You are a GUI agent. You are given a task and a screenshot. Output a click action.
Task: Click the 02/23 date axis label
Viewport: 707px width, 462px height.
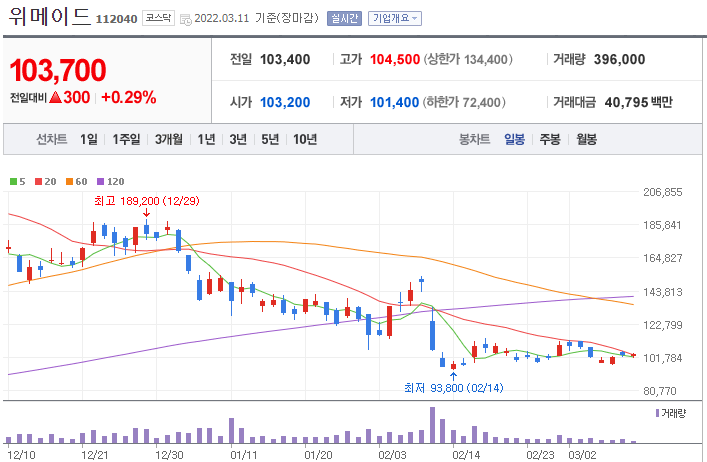540,455
